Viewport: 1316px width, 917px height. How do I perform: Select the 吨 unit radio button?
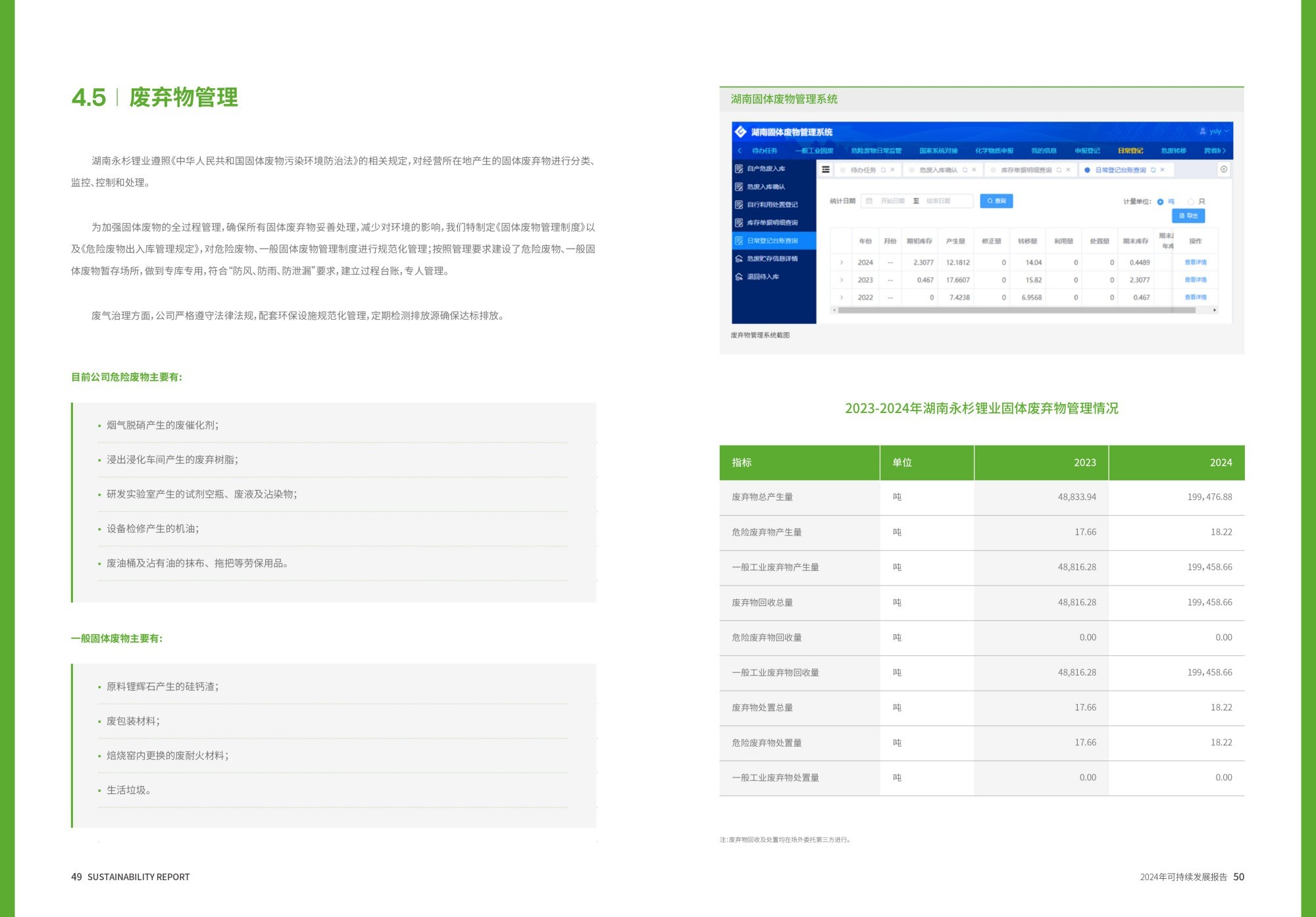click(x=1161, y=202)
